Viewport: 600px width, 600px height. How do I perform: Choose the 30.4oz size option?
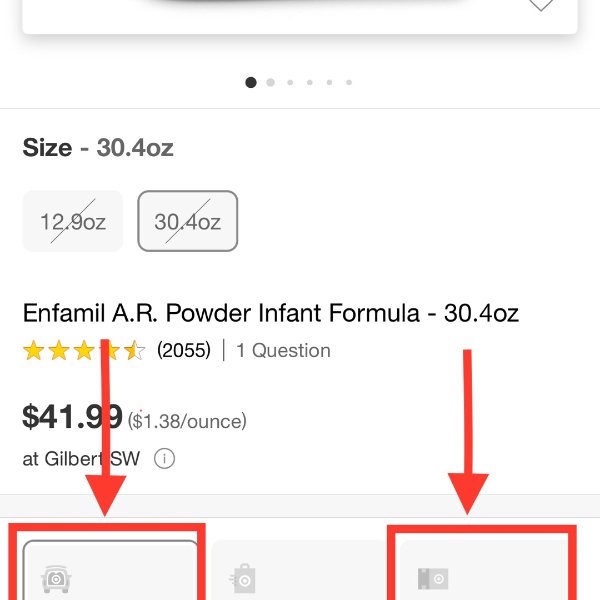coord(188,221)
